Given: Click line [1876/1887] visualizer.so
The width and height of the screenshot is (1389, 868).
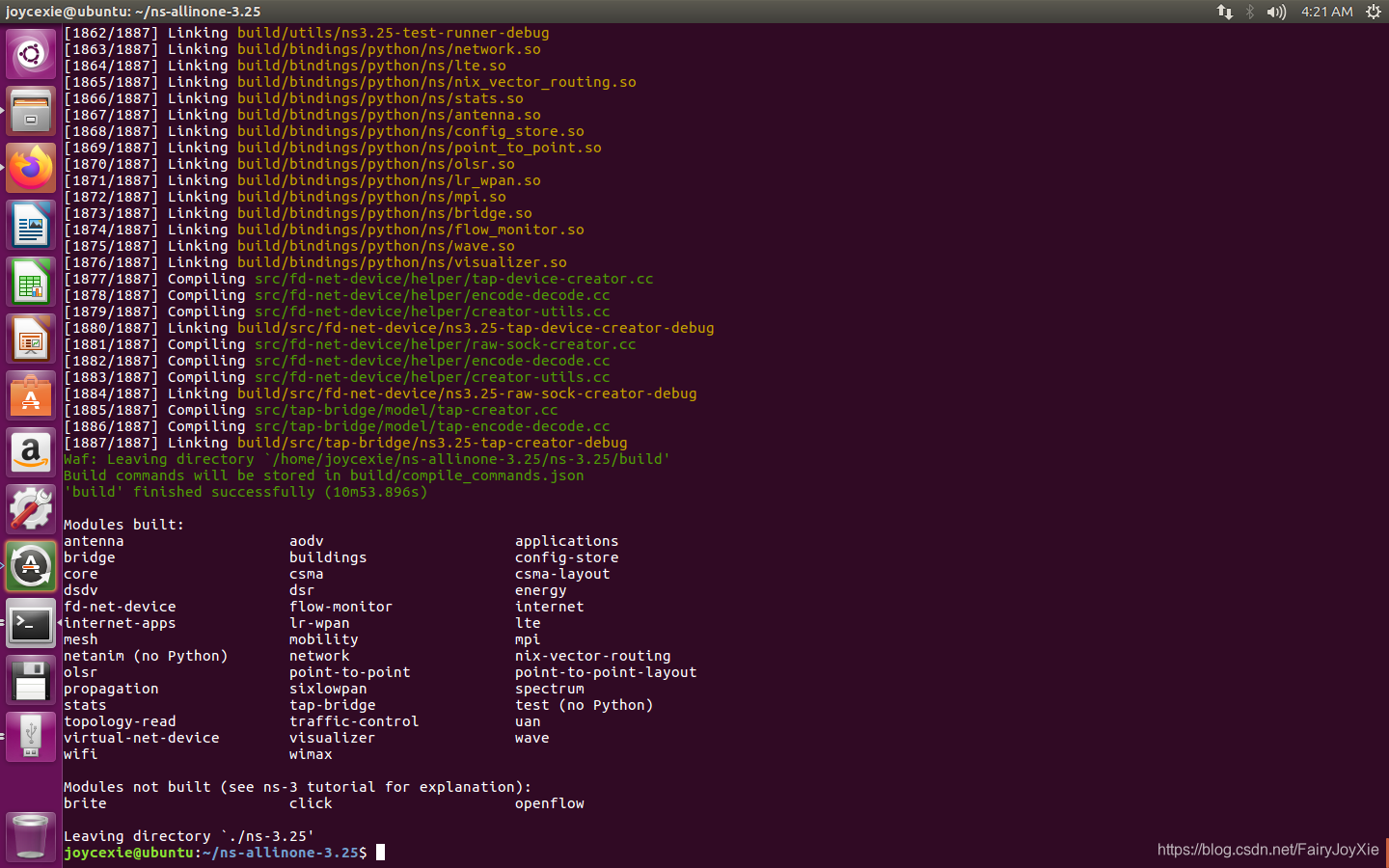Looking at the screenshot, I should pos(315,262).
